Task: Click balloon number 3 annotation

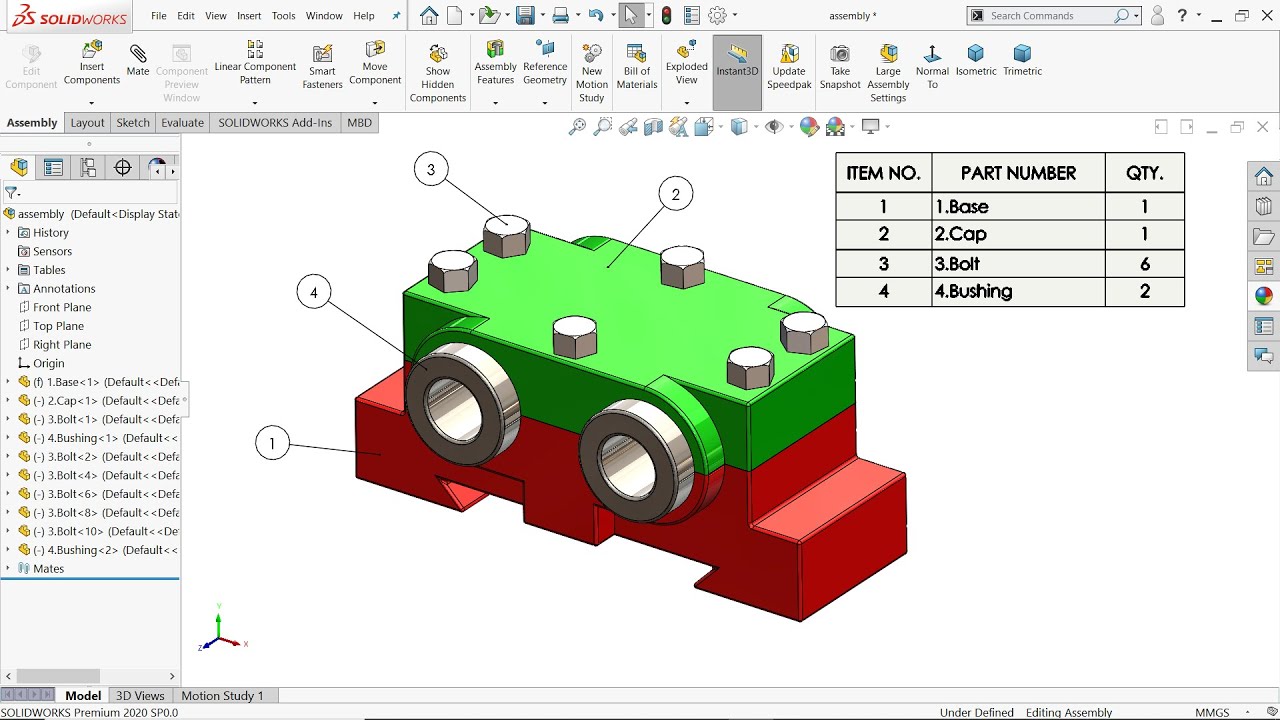Action: click(x=431, y=170)
